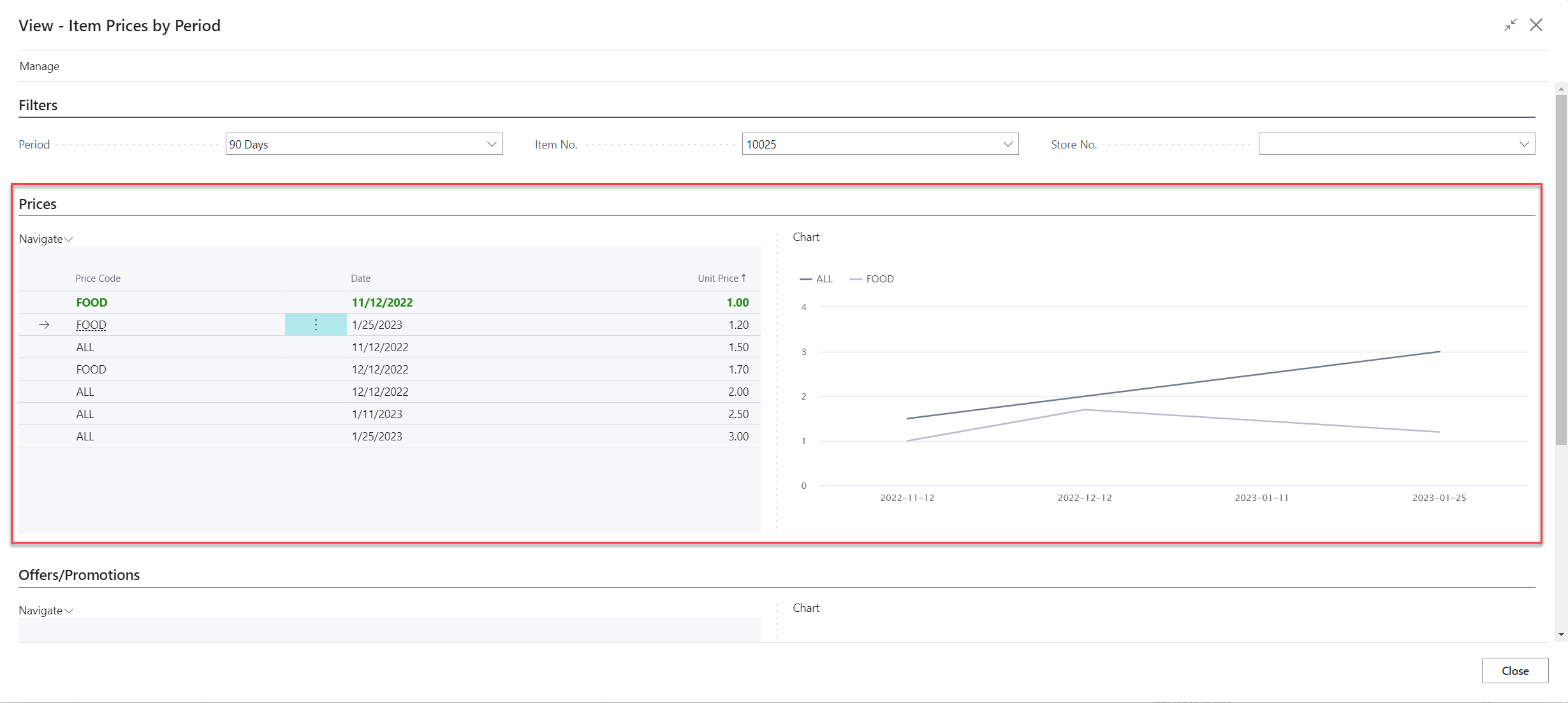Screen dimensions: 1568x703
Task: Click the collapse page view icon
Action: pyautogui.click(x=1510, y=25)
